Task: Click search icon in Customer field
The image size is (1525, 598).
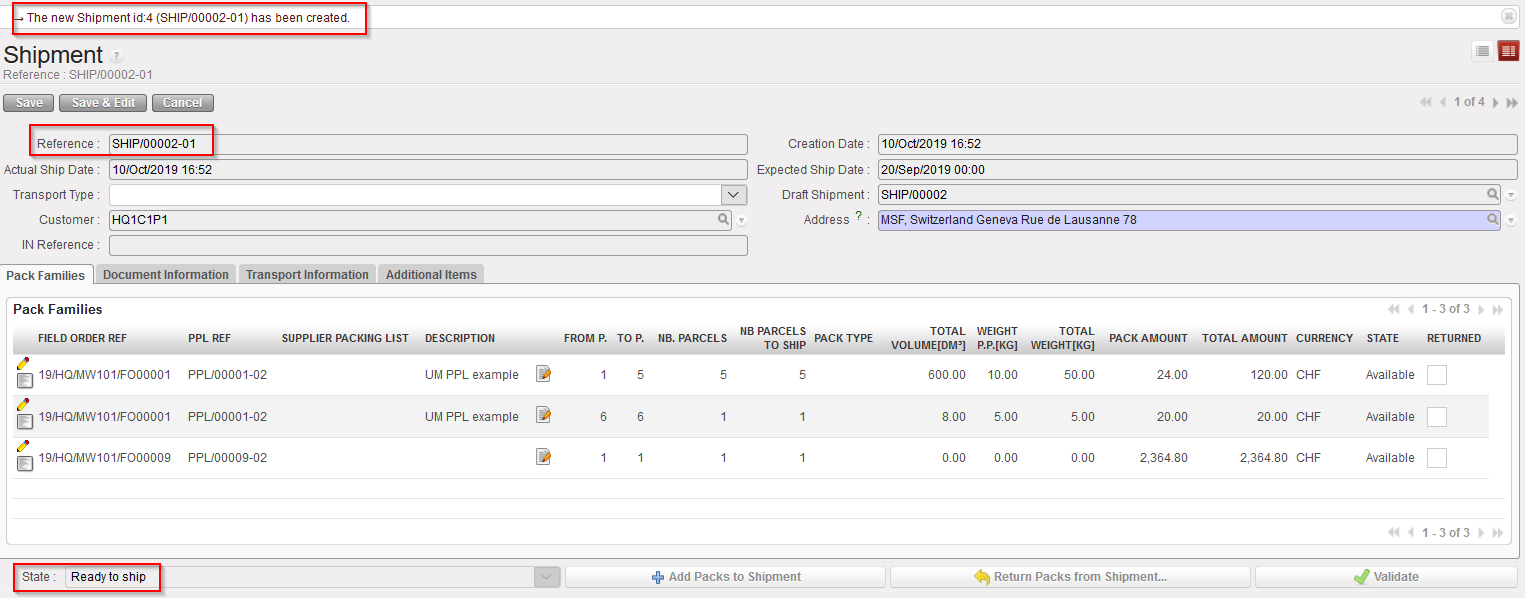Action: pyautogui.click(x=723, y=220)
